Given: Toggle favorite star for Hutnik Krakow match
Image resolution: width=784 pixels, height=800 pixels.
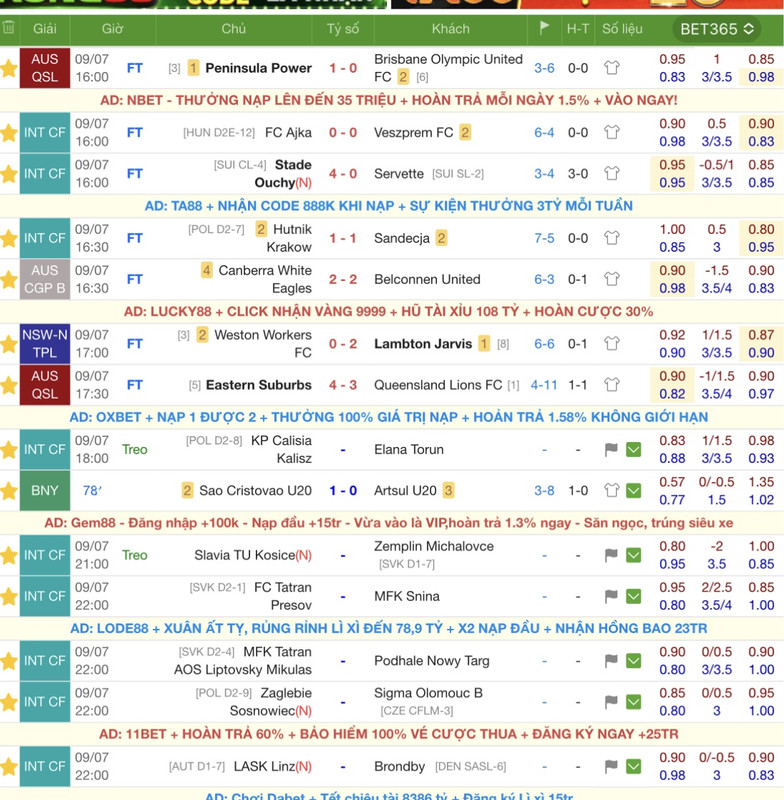Looking at the screenshot, I should coord(9,238).
